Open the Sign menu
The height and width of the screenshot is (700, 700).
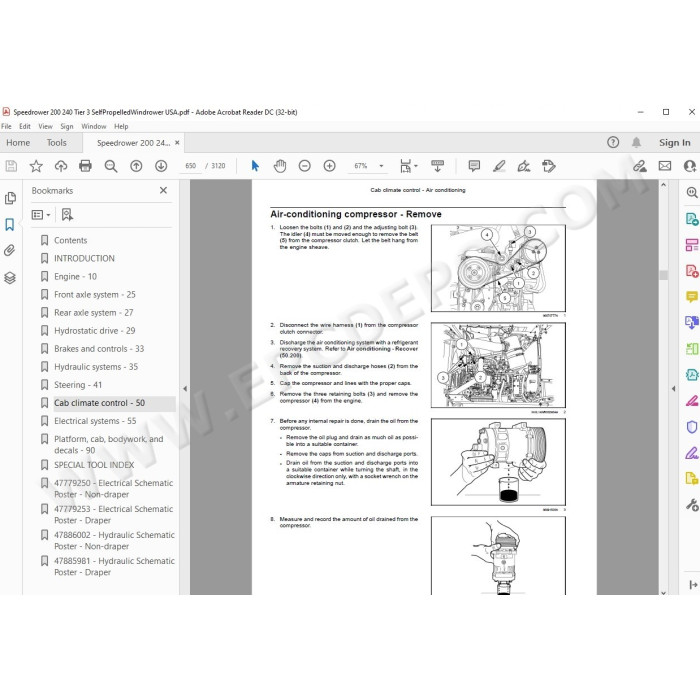coord(67,126)
